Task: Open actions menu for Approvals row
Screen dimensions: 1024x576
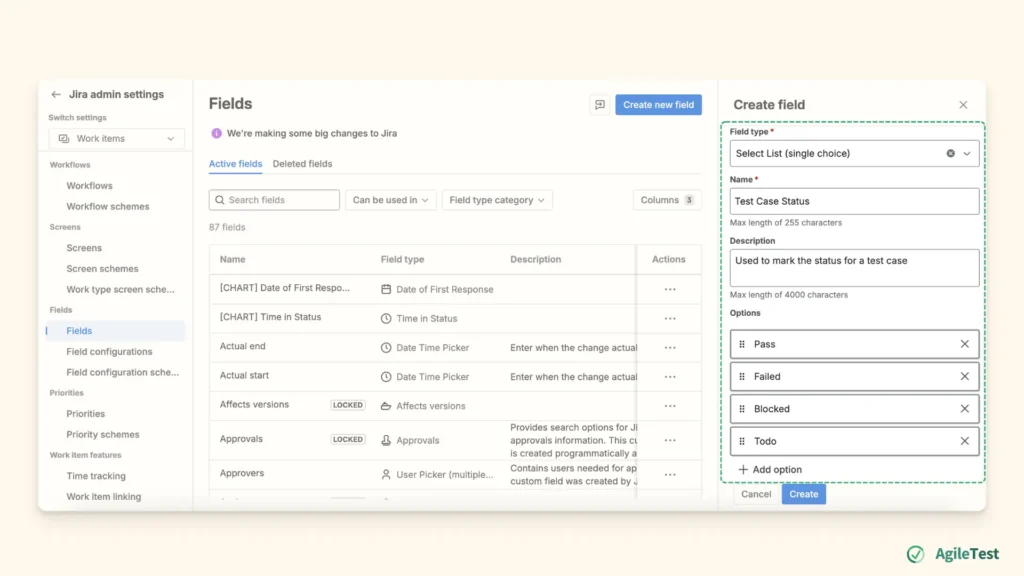Action: click(x=670, y=440)
